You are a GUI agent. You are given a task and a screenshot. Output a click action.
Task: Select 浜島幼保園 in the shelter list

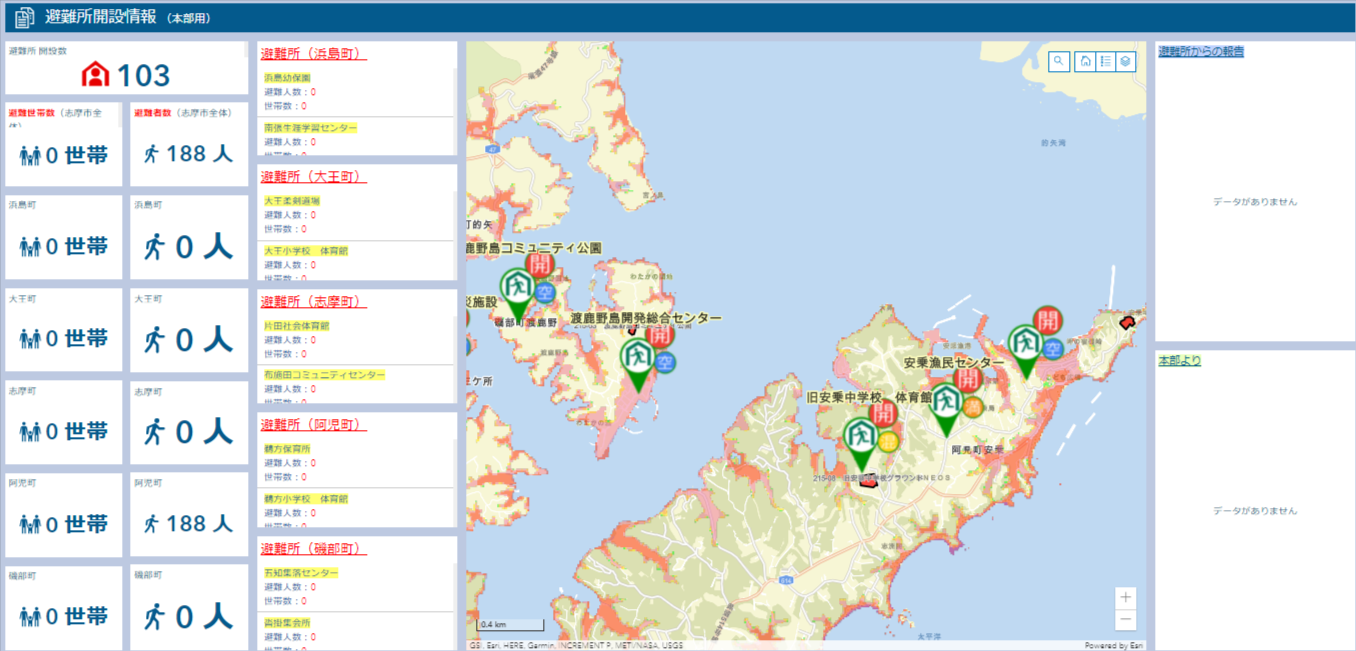pos(287,77)
